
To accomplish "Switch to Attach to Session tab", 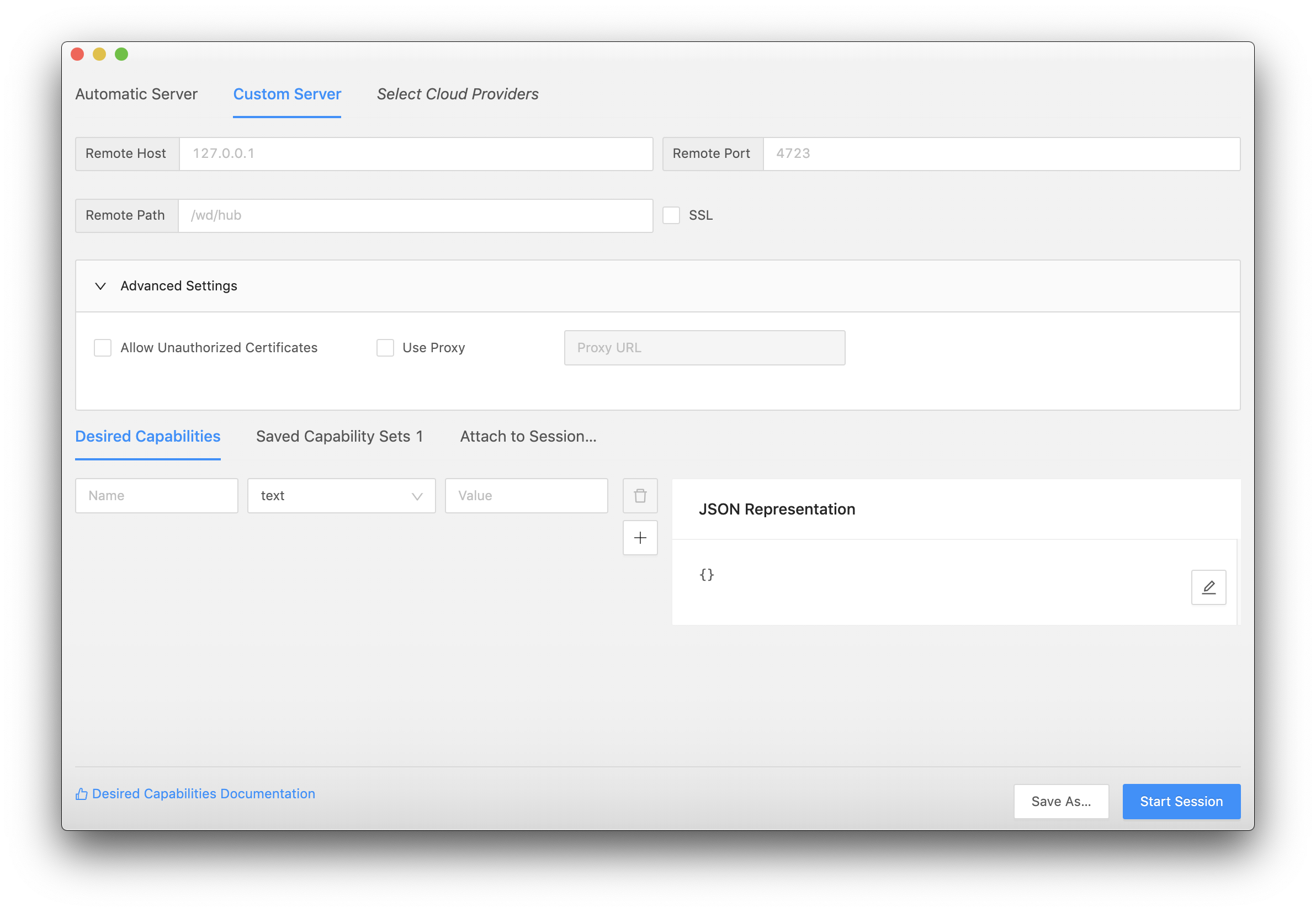I will [x=528, y=437].
